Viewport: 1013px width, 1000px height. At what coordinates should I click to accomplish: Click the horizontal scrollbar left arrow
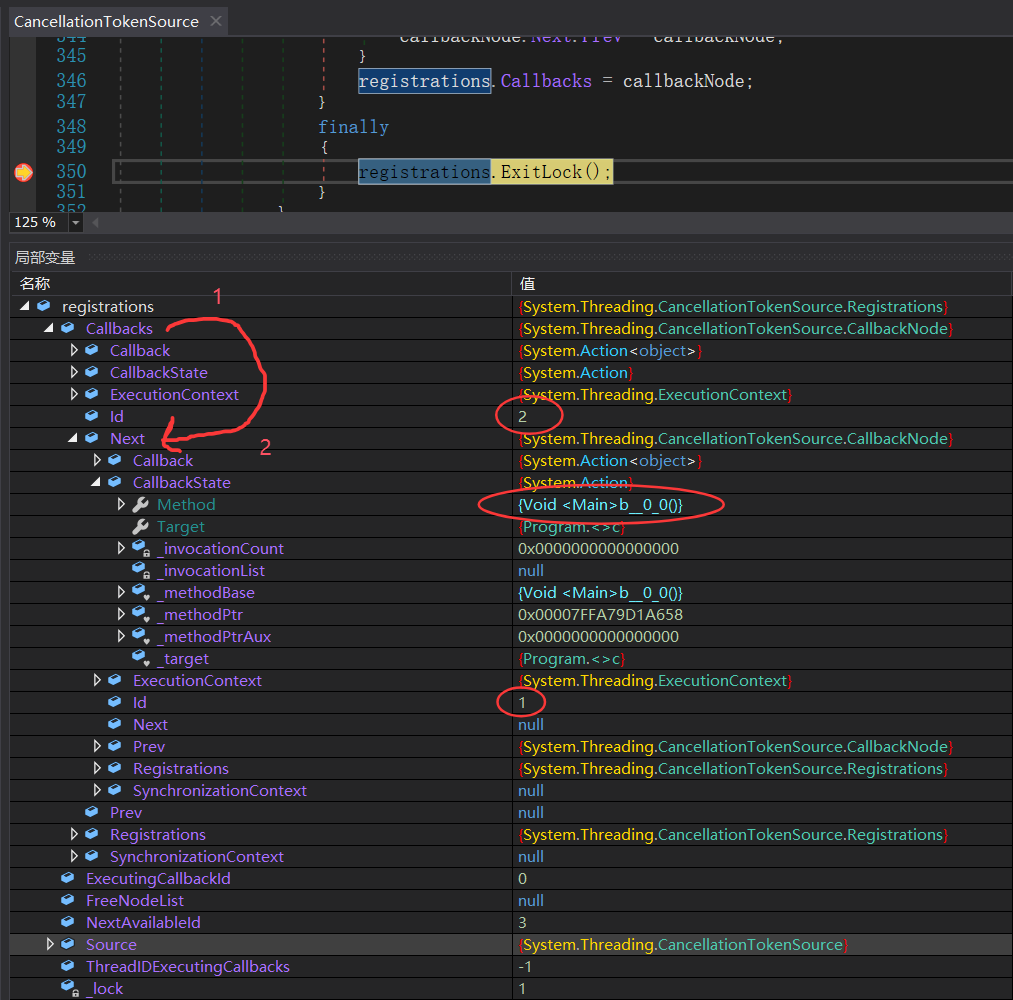tap(95, 222)
